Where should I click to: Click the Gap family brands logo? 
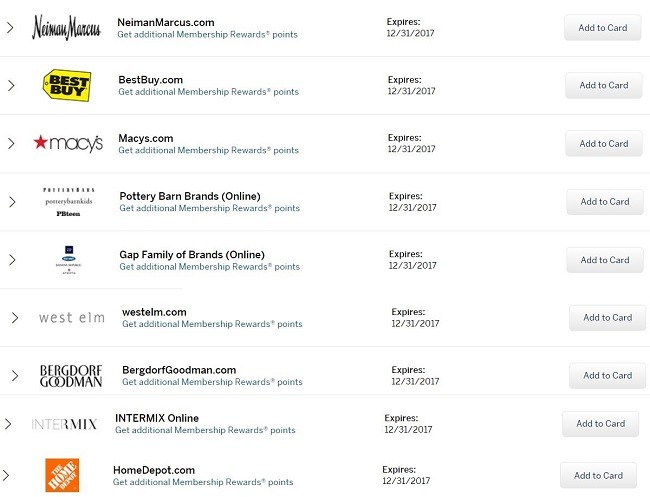(69, 260)
